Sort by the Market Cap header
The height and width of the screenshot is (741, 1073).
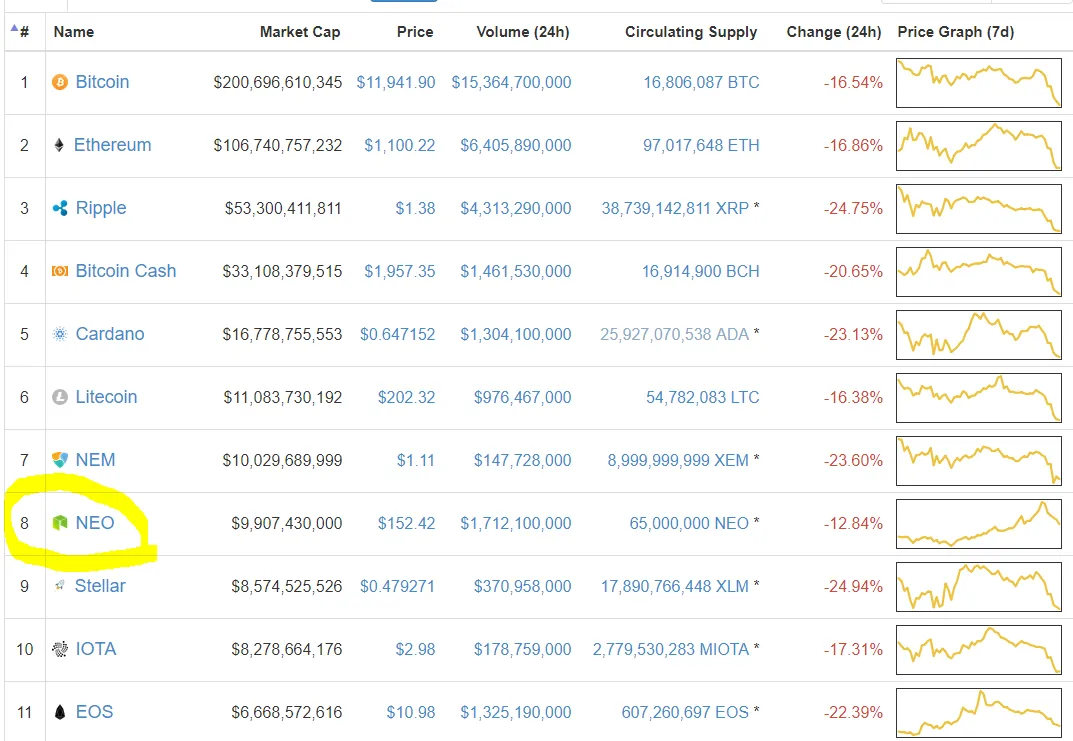[x=300, y=32]
